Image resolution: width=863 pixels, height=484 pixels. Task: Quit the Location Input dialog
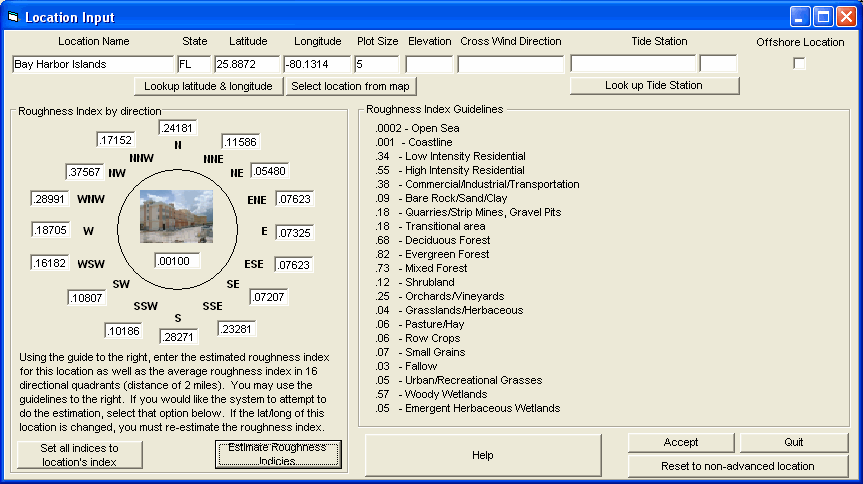[x=793, y=442]
